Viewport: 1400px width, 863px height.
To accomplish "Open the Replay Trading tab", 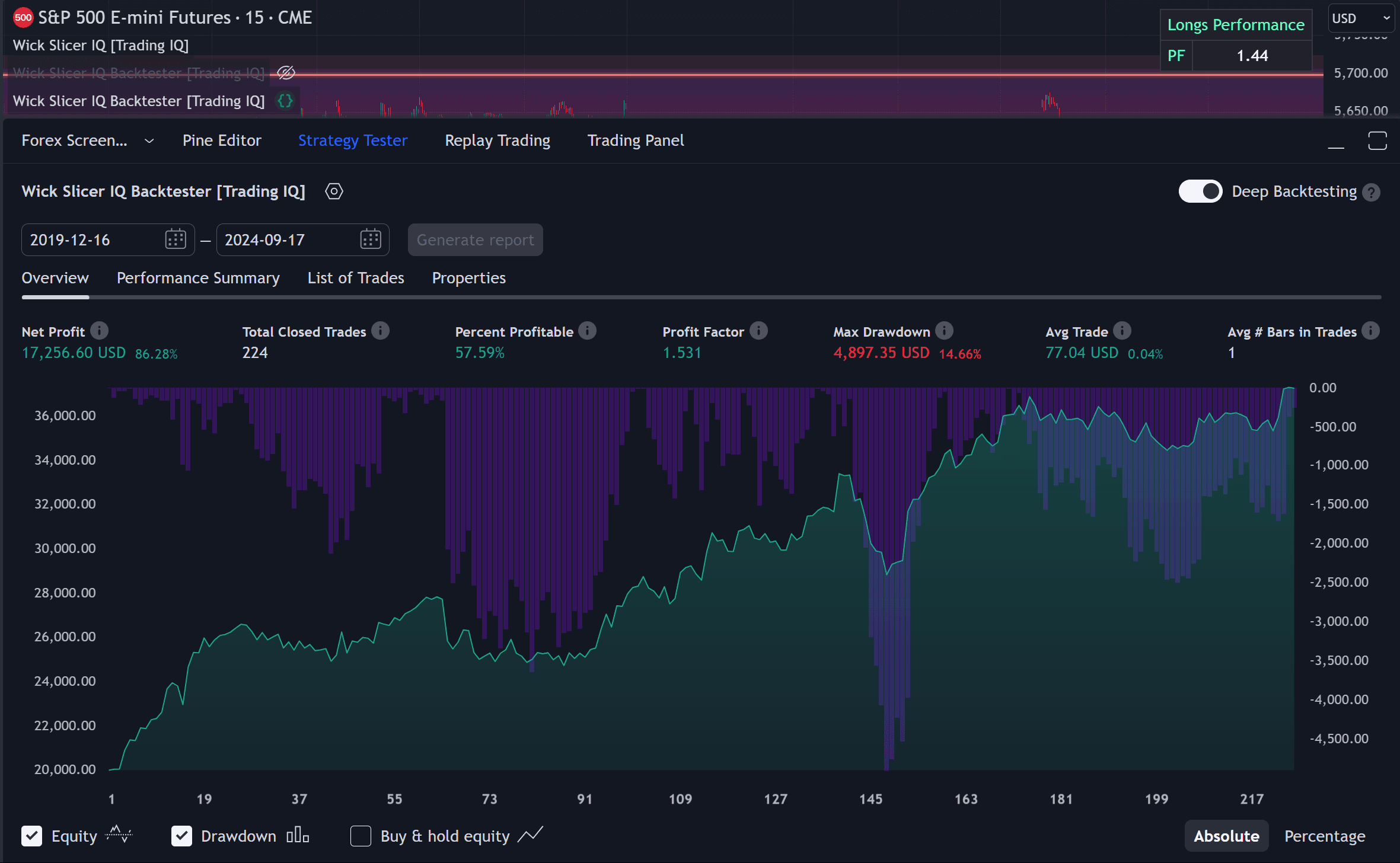I will tap(498, 140).
